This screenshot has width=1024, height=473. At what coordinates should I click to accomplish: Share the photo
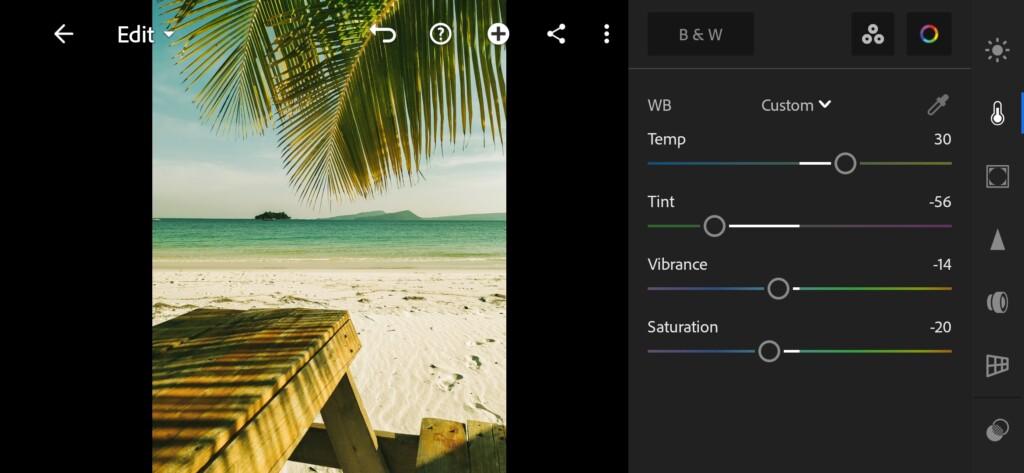tap(556, 34)
